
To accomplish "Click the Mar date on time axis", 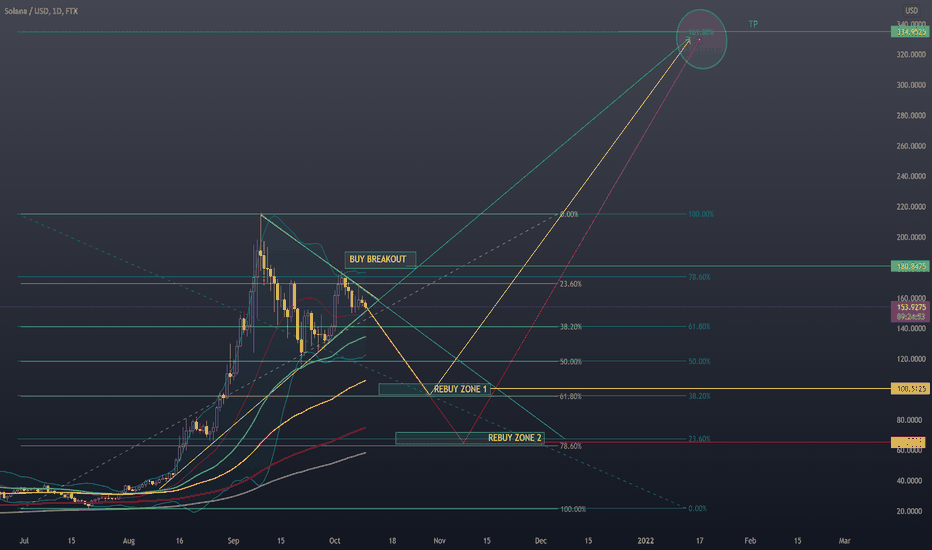I will pyautogui.click(x=844, y=540).
